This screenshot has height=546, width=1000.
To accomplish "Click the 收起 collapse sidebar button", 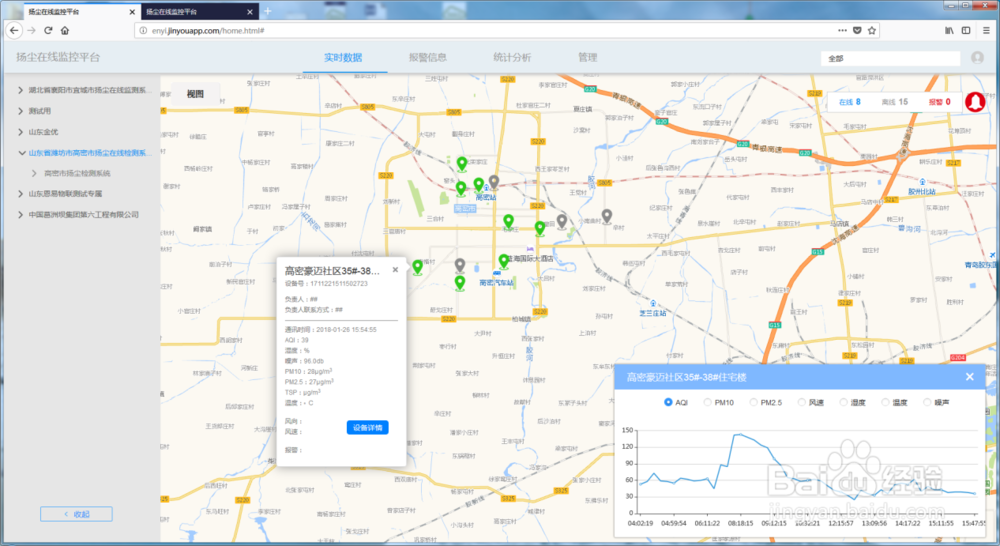I will (x=76, y=513).
